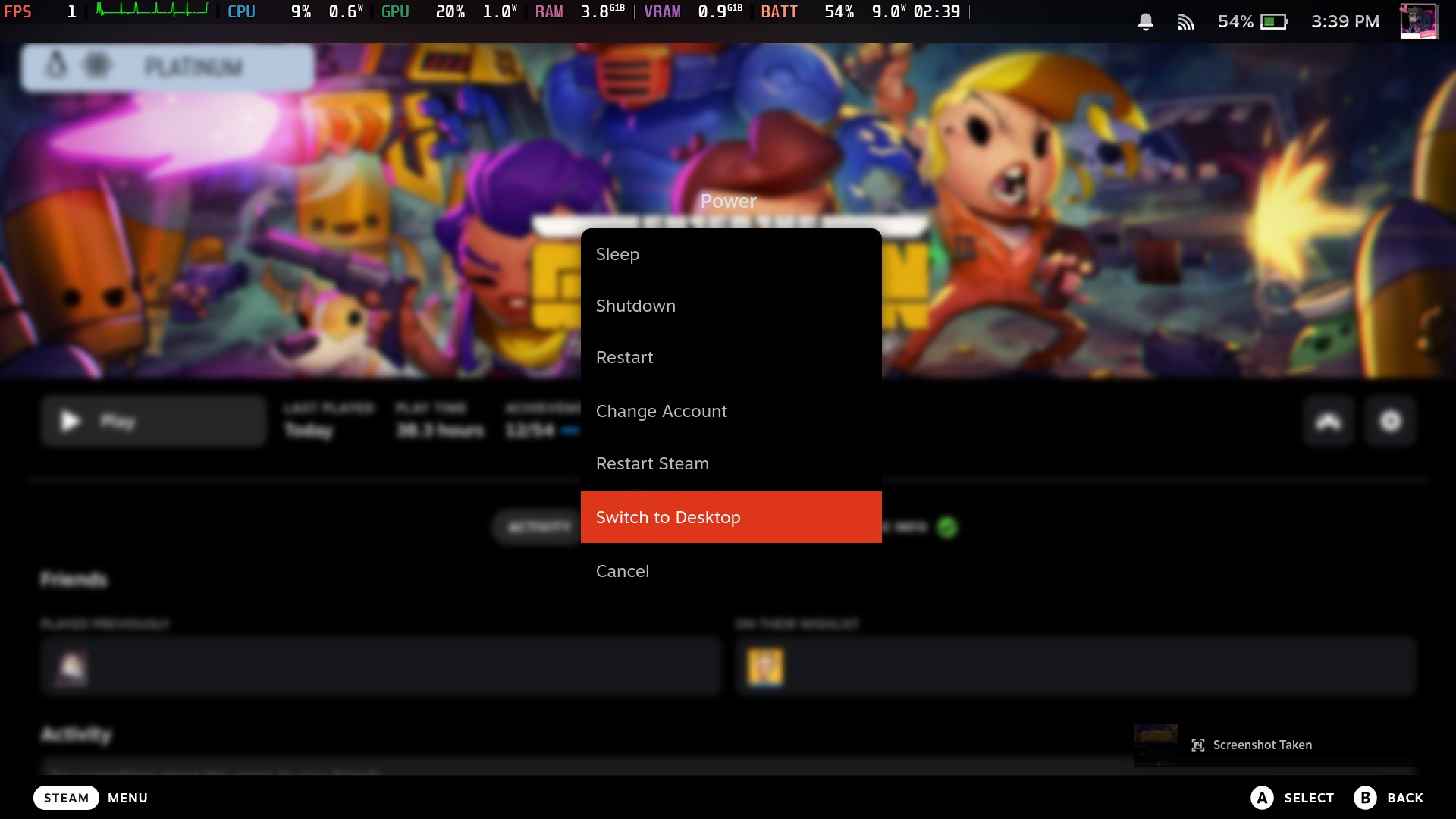Choose Shutdown from the Power menu
The image size is (1456, 819).
tap(731, 306)
